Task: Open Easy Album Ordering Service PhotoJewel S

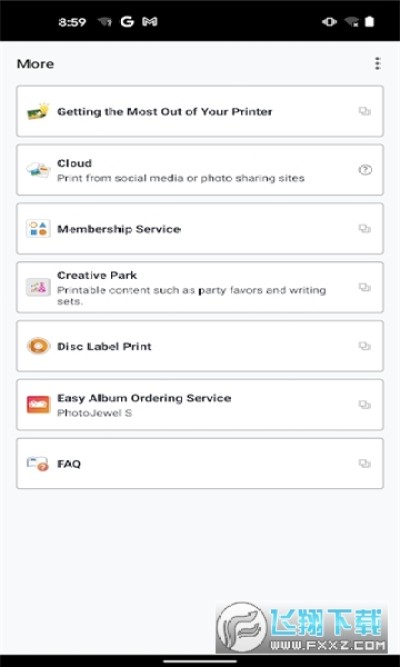Action: point(200,405)
